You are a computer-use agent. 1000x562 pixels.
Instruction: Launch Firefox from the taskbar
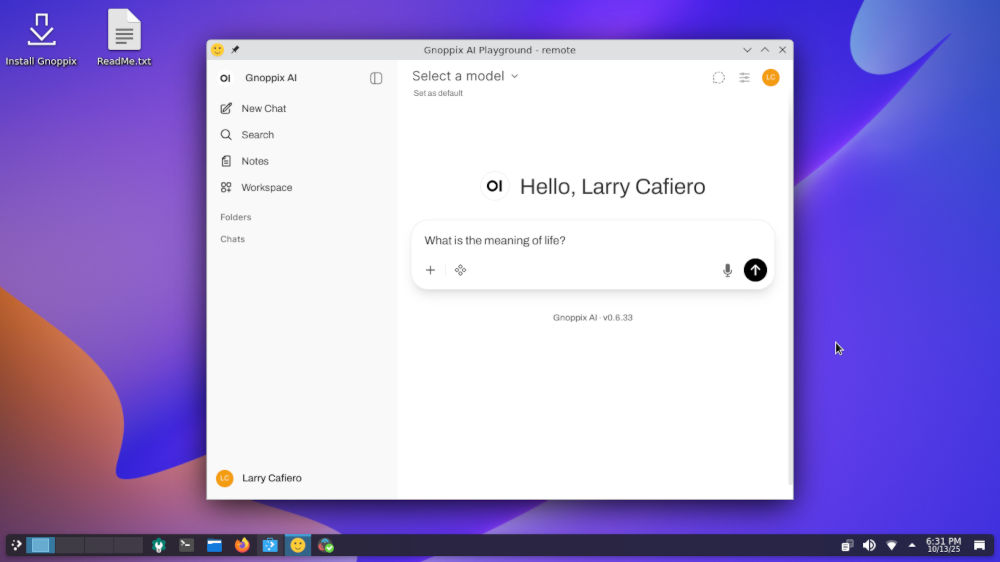[242, 545]
